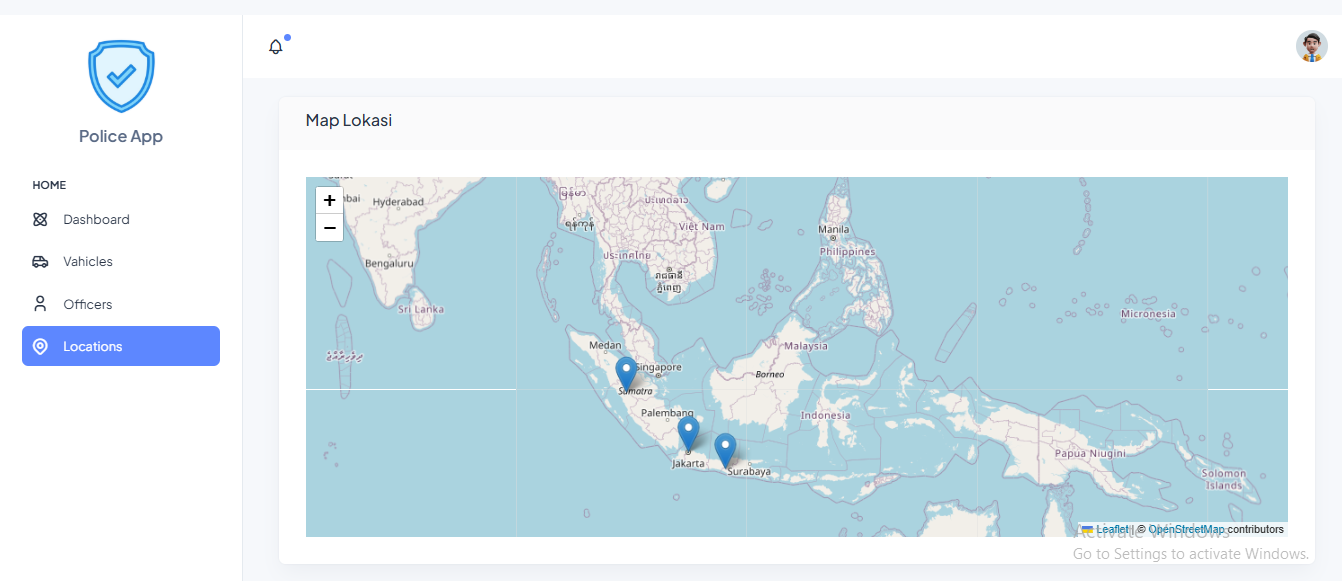
Task: Click the Vahicles truck icon
Action: pos(40,262)
